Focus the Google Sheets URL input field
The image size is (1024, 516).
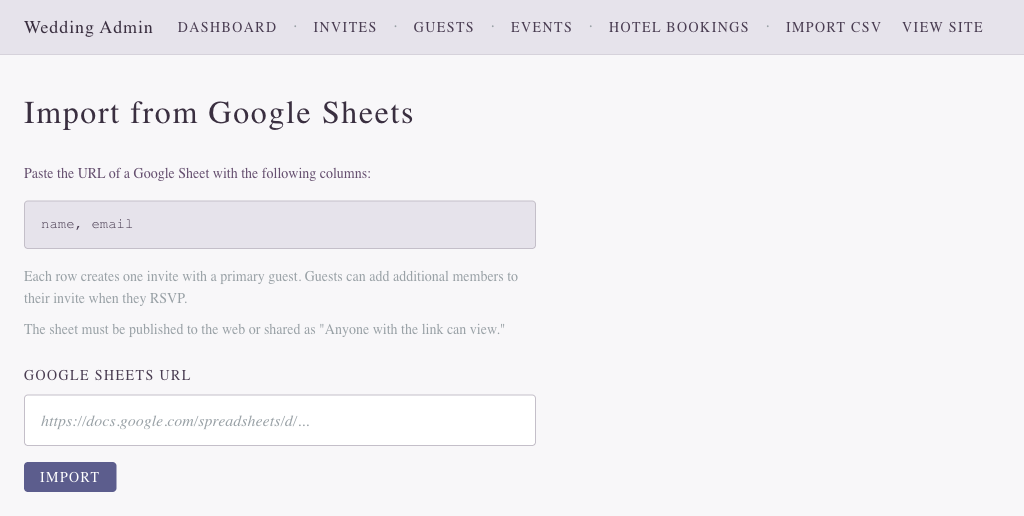[279, 421]
